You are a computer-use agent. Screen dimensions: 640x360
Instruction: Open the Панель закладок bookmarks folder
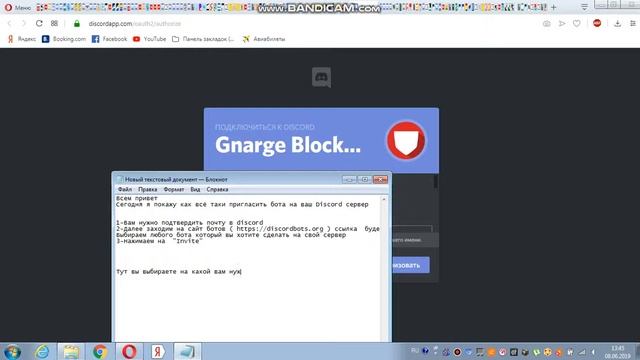tap(203, 39)
